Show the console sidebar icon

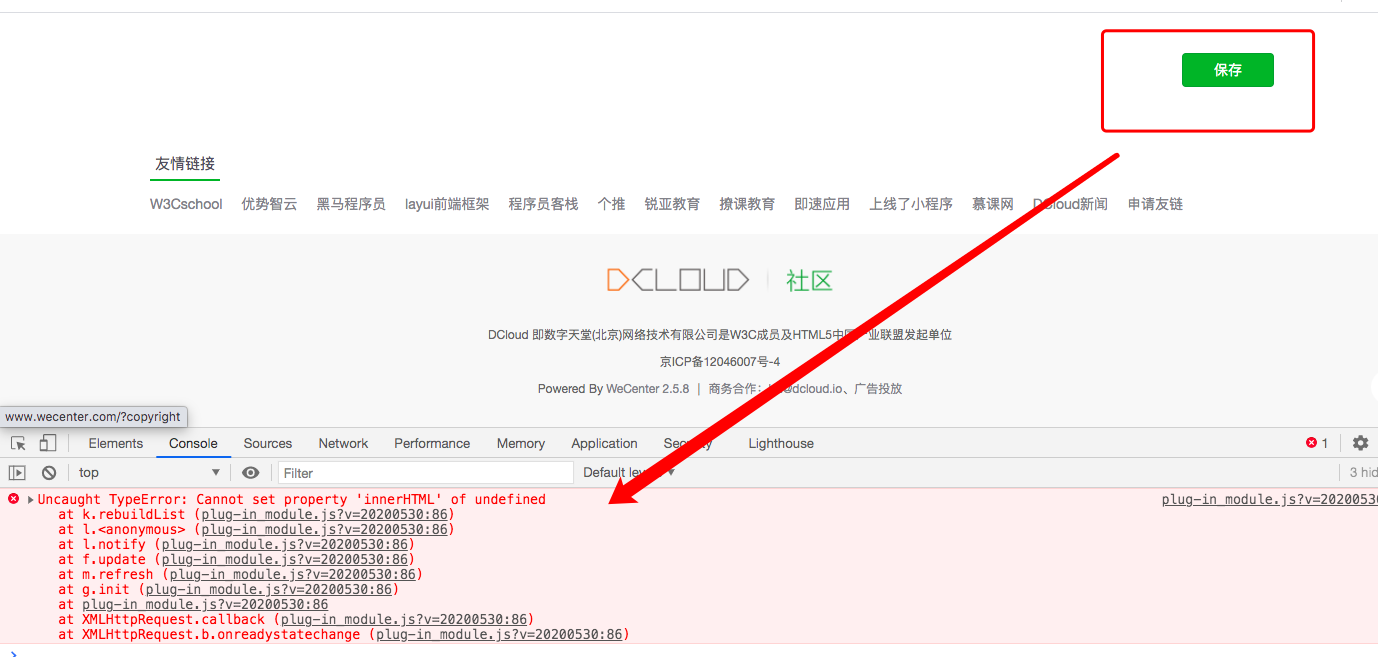[17, 473]
